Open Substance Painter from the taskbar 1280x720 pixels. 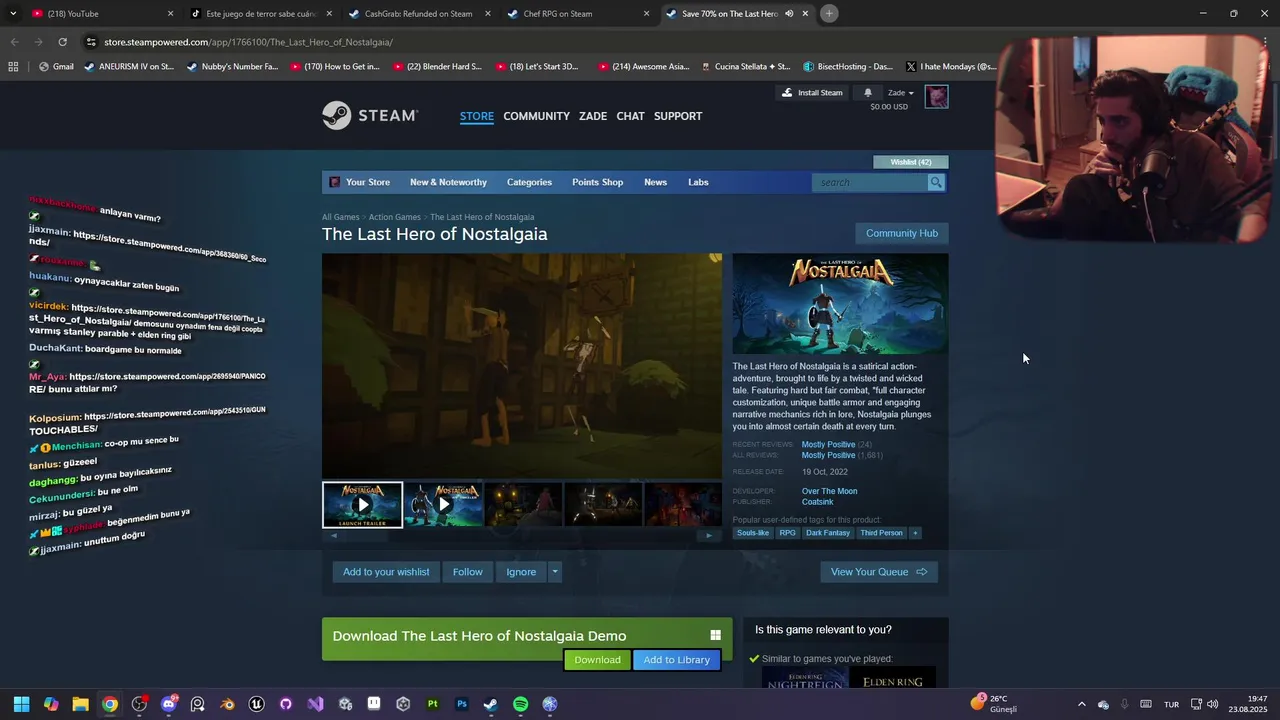(x=433, y=704)
